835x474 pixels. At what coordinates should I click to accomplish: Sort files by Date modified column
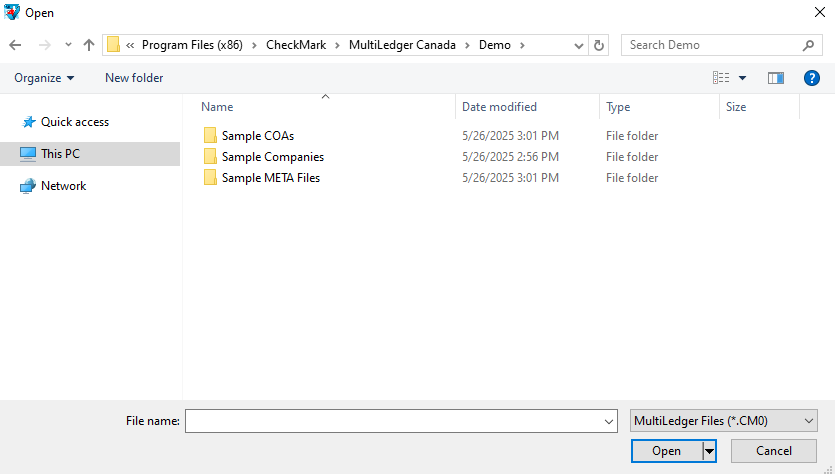click(x=499, y=107)
